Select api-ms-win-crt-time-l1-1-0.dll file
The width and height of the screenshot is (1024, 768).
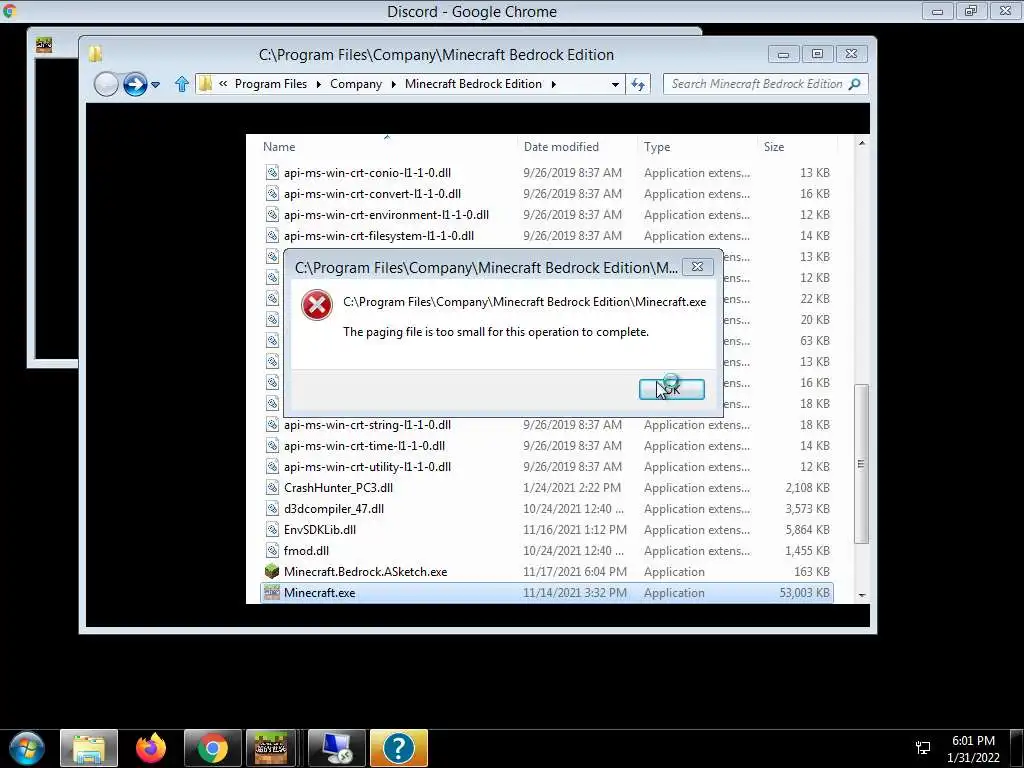364,446
